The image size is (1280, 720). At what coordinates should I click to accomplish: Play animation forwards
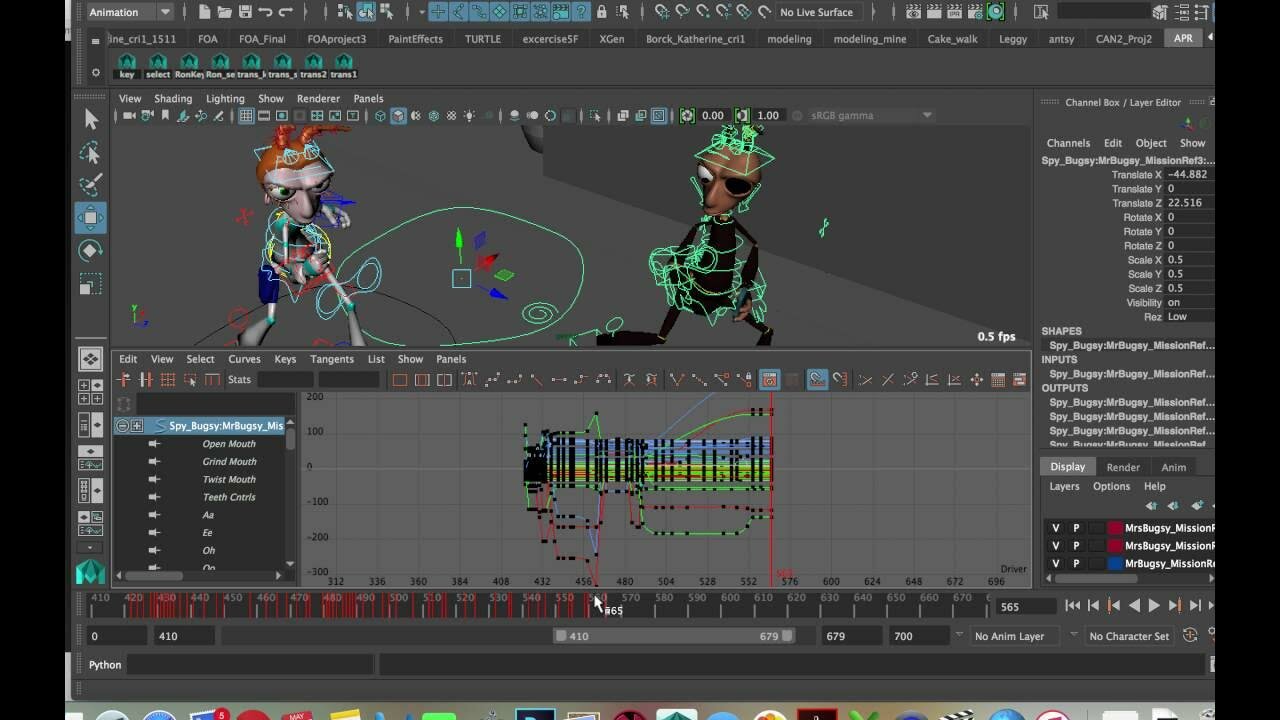pyautogui.click(x=1154, y=605)
